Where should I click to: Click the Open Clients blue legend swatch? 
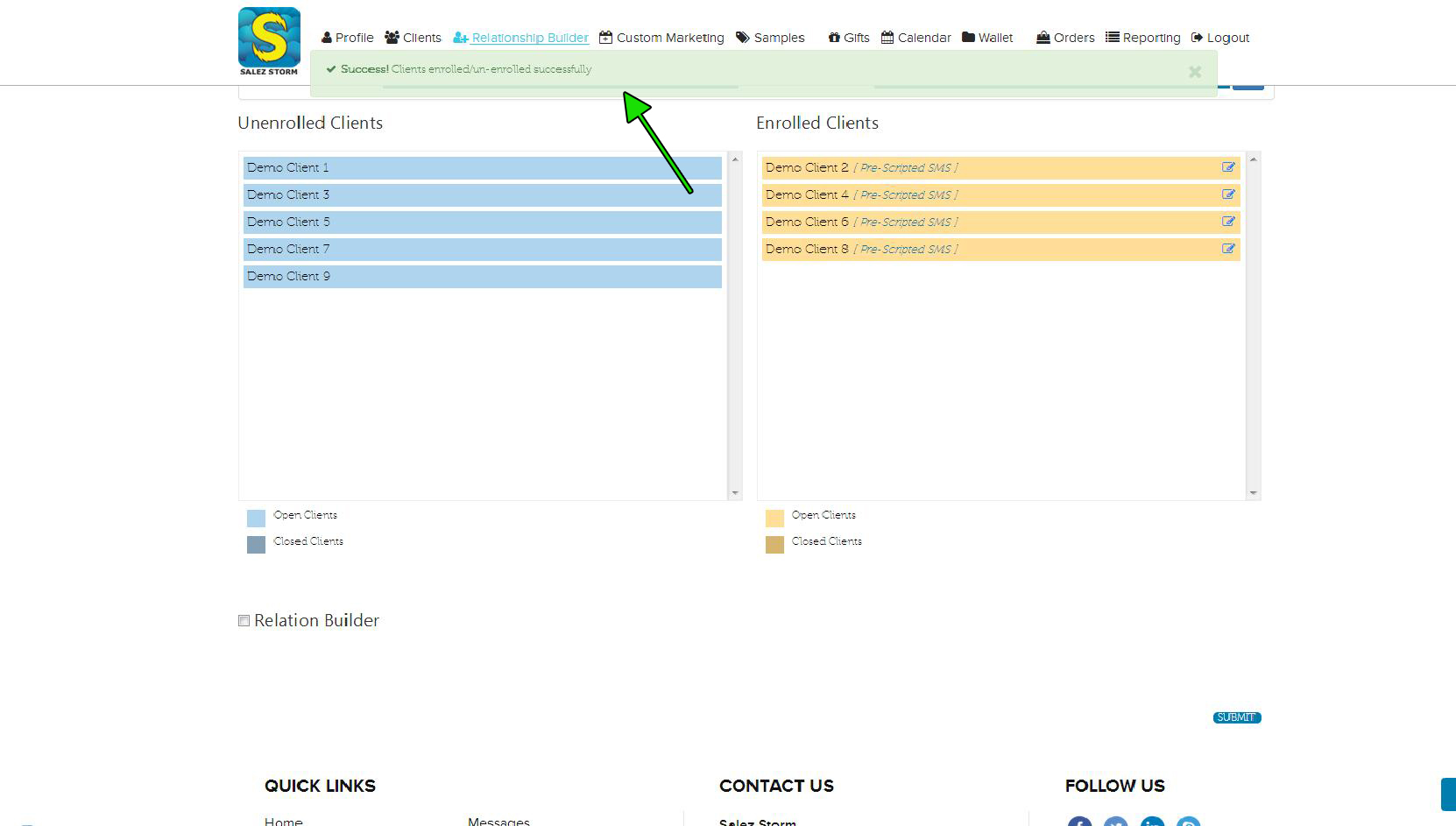(256, 518)
